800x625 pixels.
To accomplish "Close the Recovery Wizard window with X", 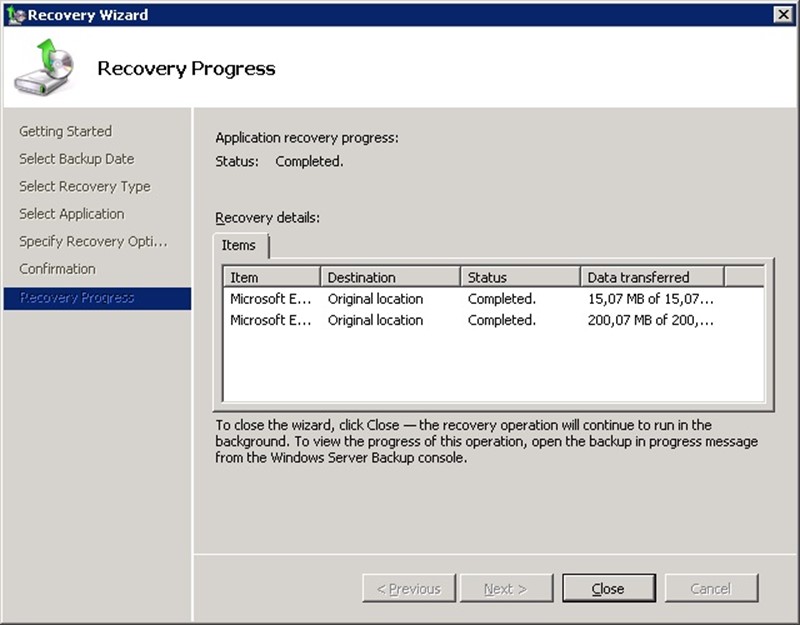I will pos(783,14).
